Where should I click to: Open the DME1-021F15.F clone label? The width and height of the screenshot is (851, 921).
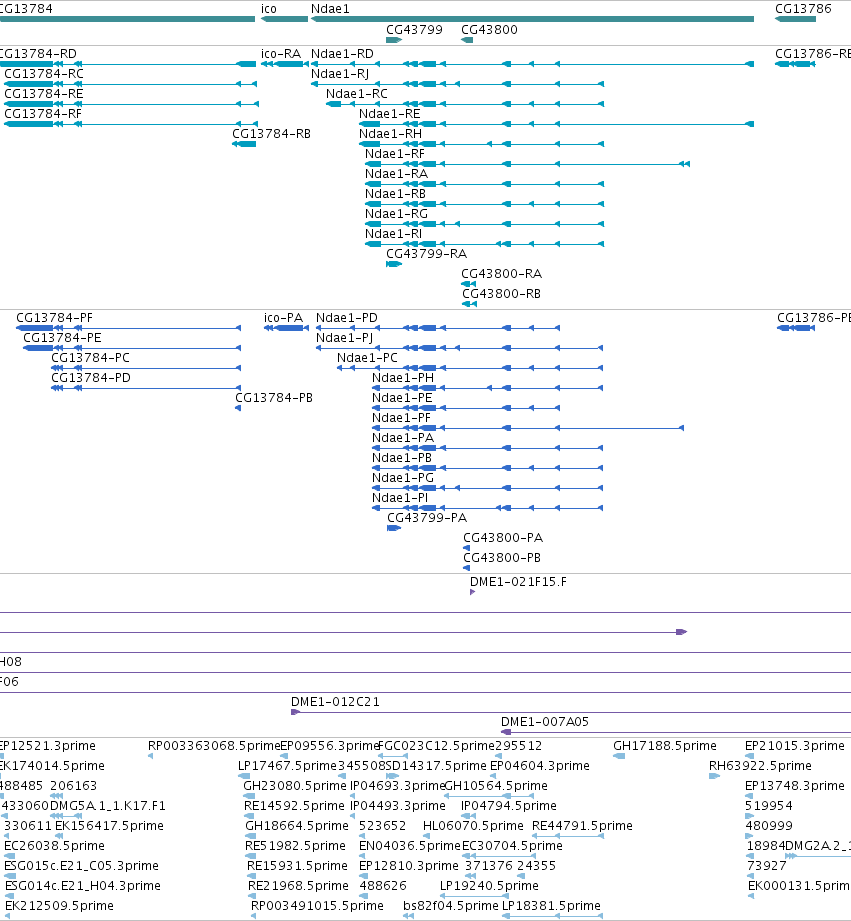pyautogui.click(x=519, y=581)
